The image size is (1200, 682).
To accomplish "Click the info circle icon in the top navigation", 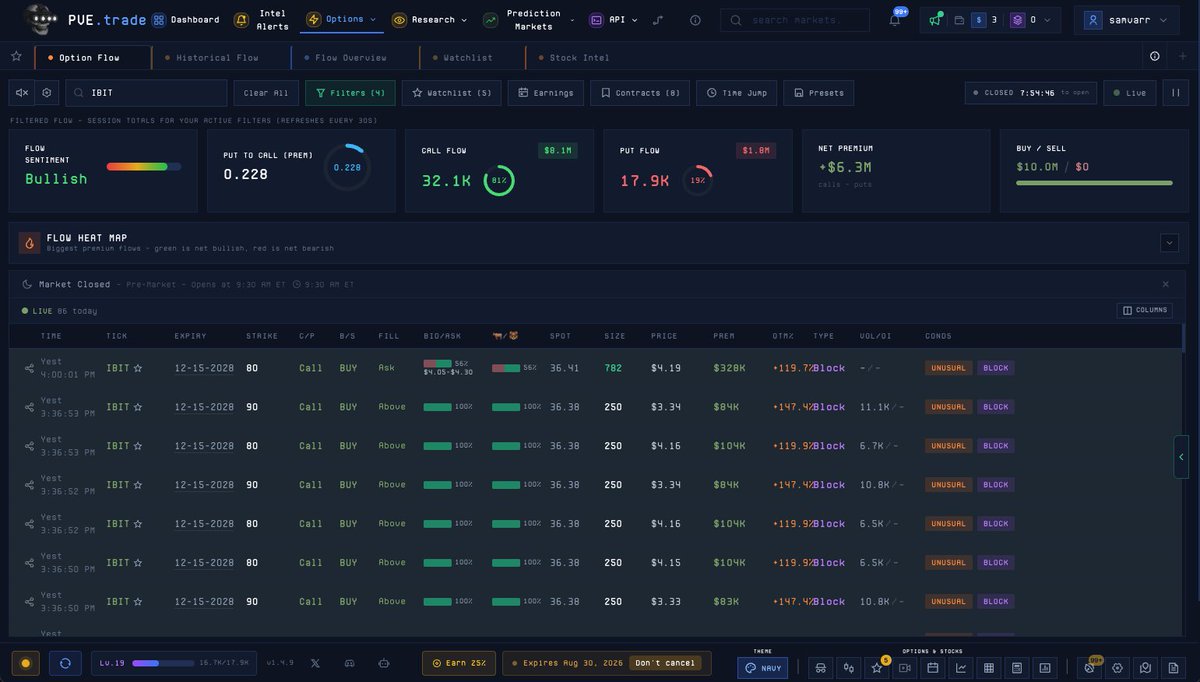I will (x=695, y=19).
